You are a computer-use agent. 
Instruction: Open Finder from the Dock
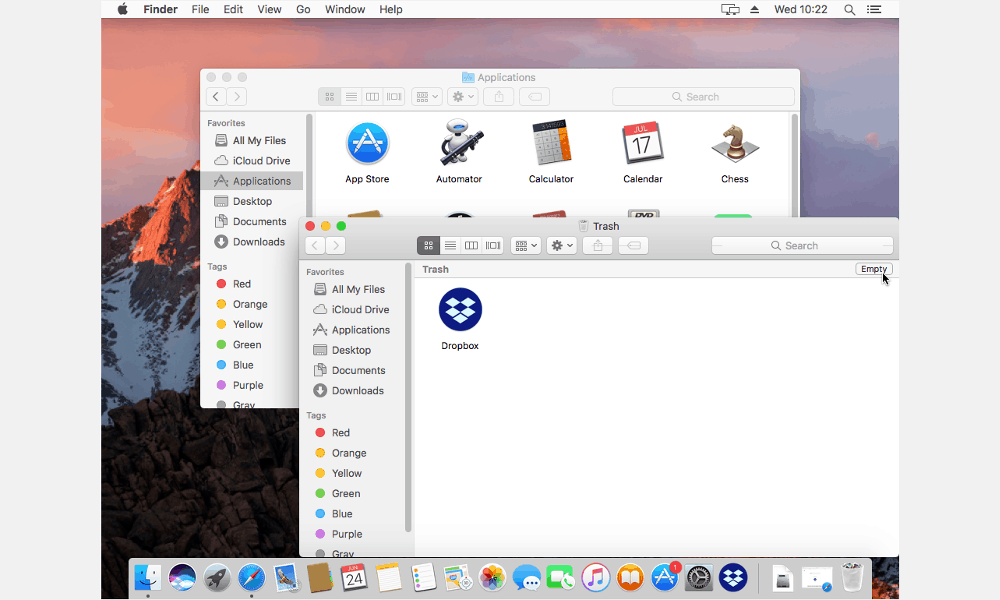(x=148, y=578)
